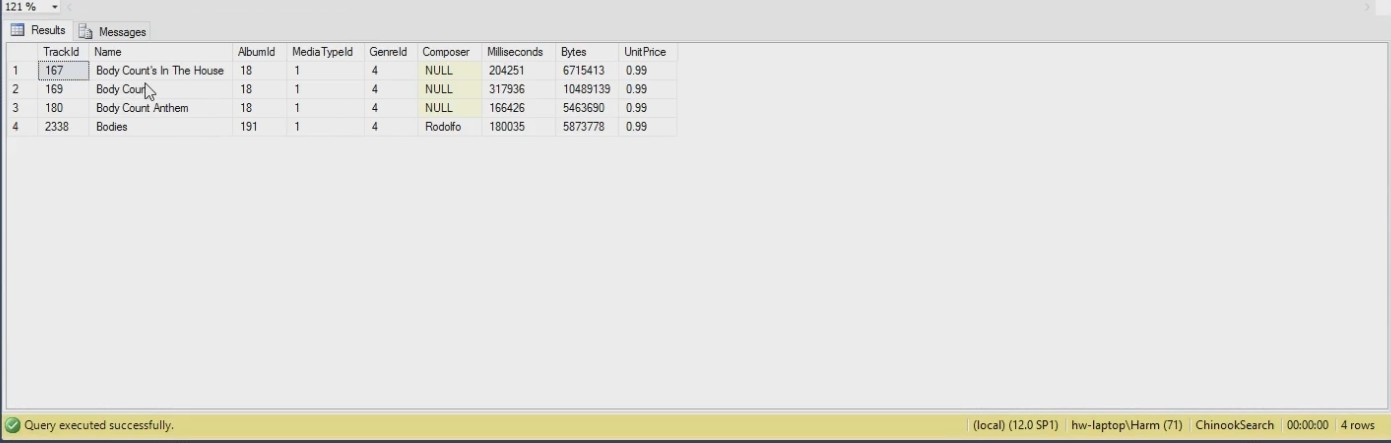Select the Composer column header
This screenshot has width=1391, height=443.
(446, 52)
